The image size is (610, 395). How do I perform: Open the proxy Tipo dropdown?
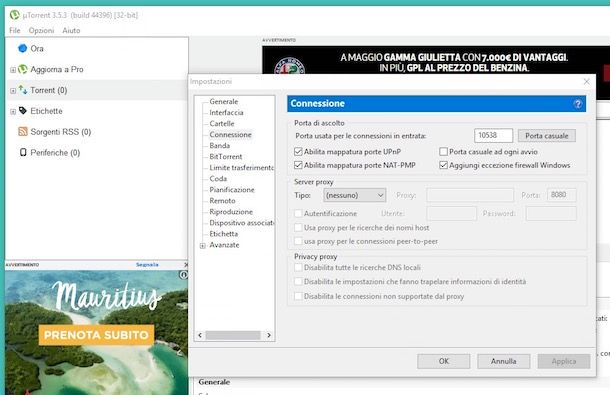coord(354,195)
